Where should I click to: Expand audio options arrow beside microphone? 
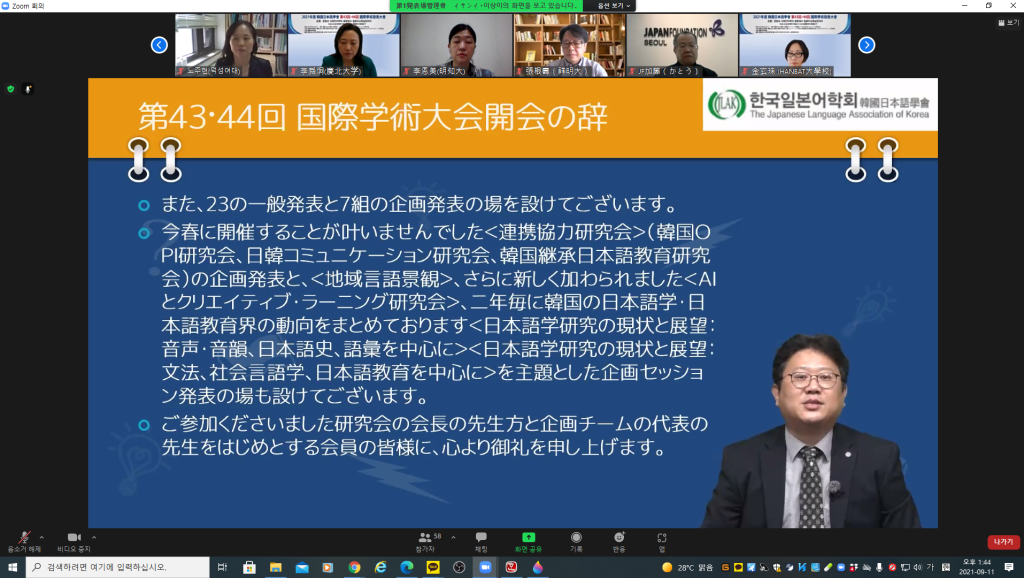point(41,536)
